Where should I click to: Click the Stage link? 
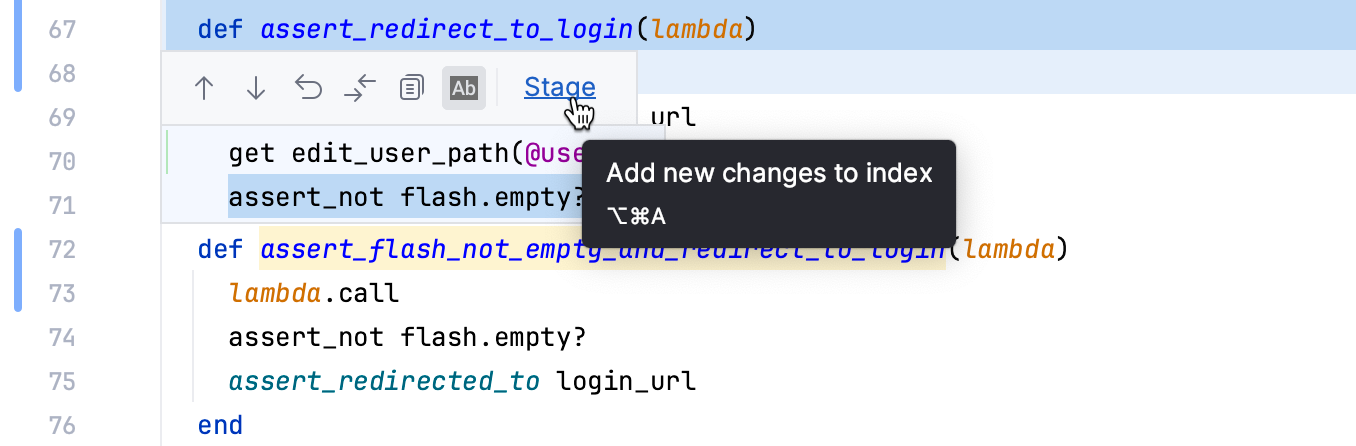click(559, 88)
